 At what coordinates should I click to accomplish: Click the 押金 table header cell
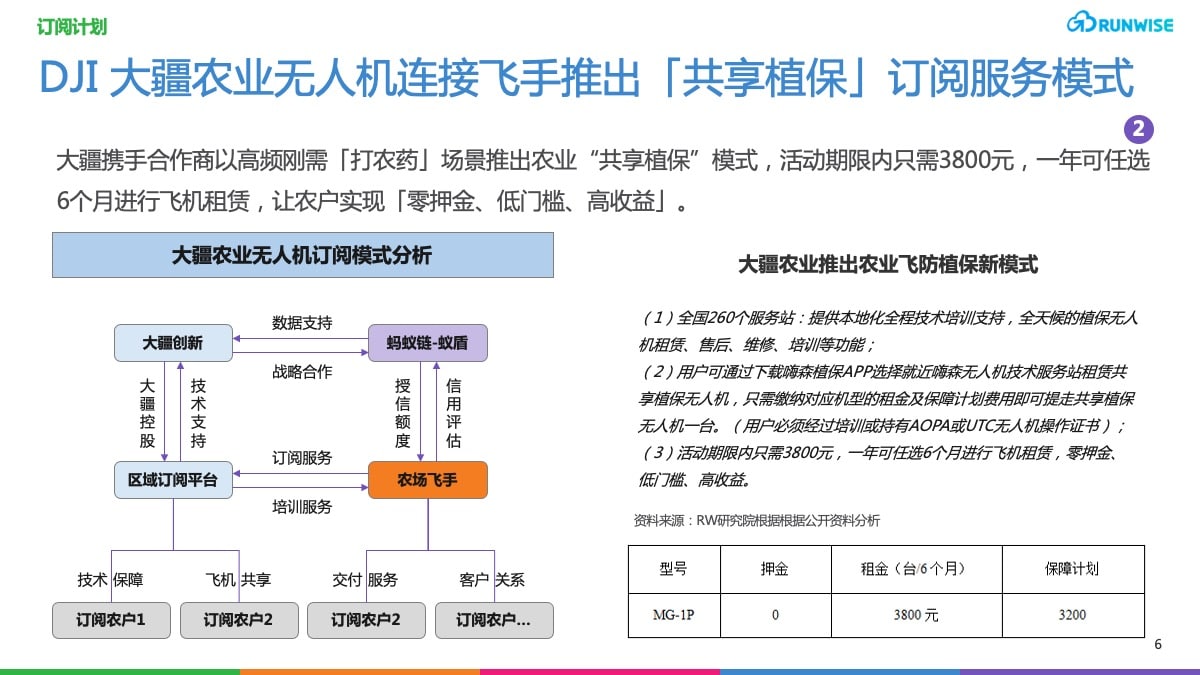tap(775, 569)
